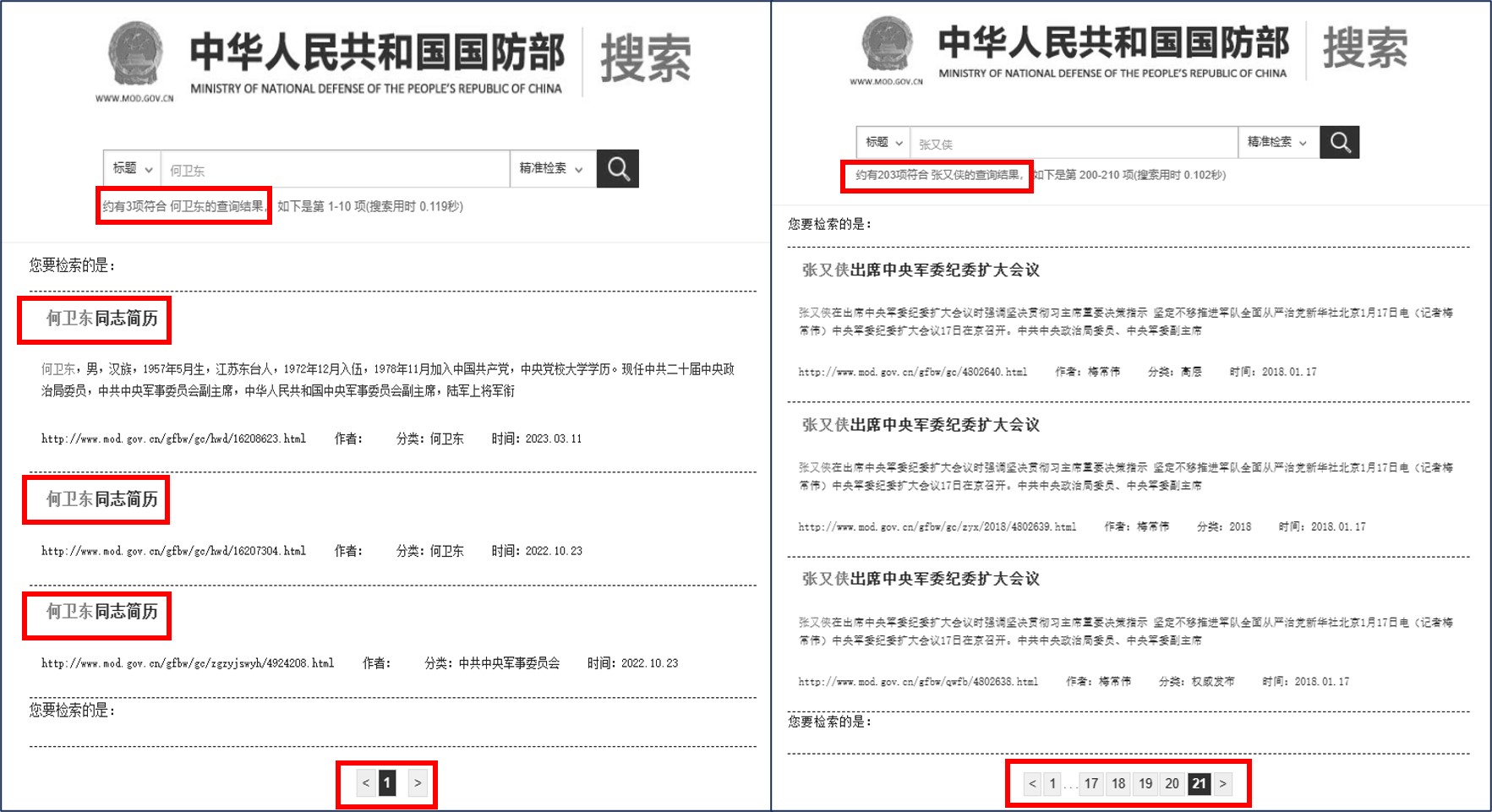The height and width of the screenshot is (812, 1492).
Task: Click the search magnifier in left panel
Action: point(618,169)
